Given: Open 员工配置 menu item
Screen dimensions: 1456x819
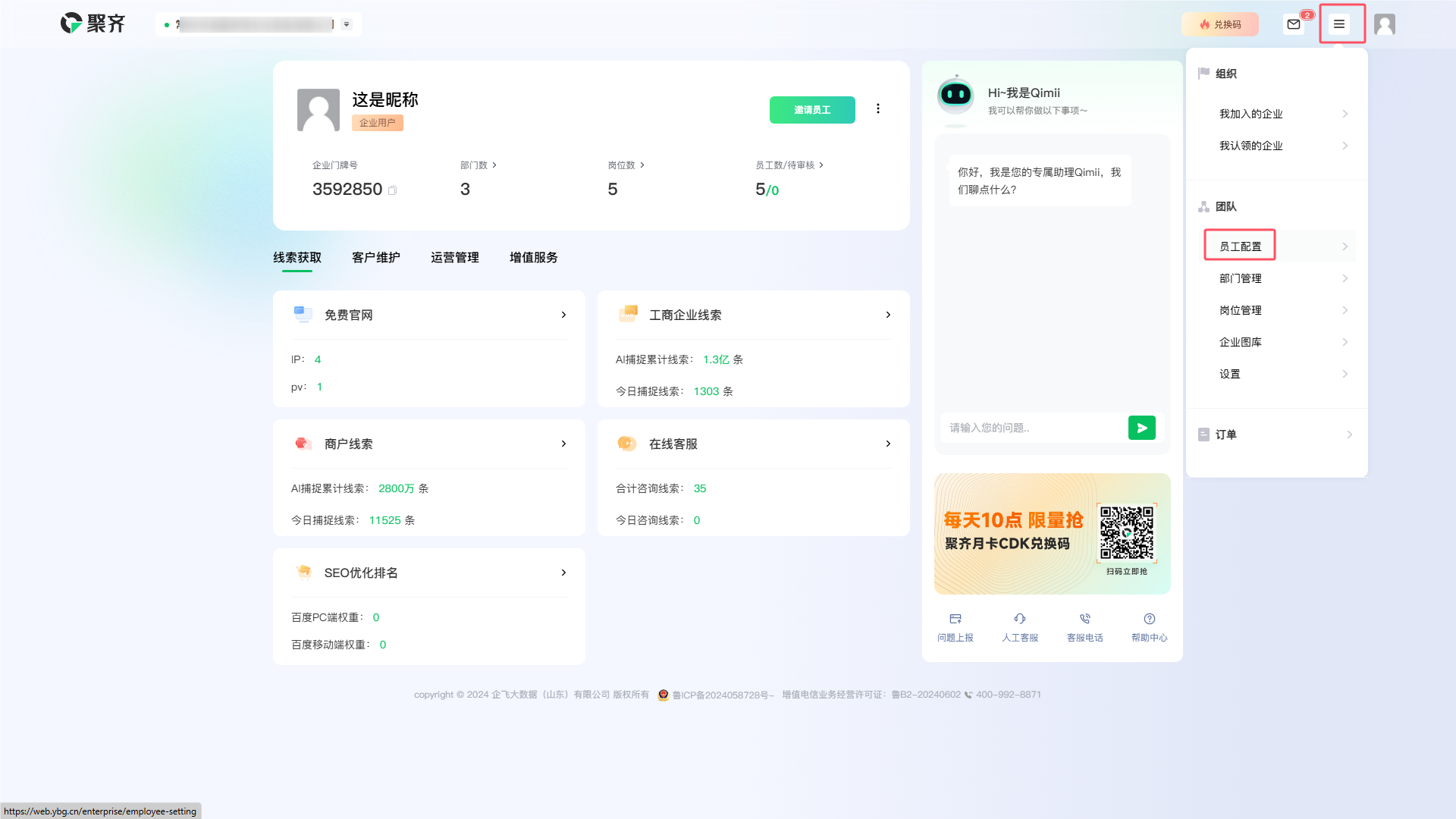Looking at the screenshot, I should pos(1277,246).
